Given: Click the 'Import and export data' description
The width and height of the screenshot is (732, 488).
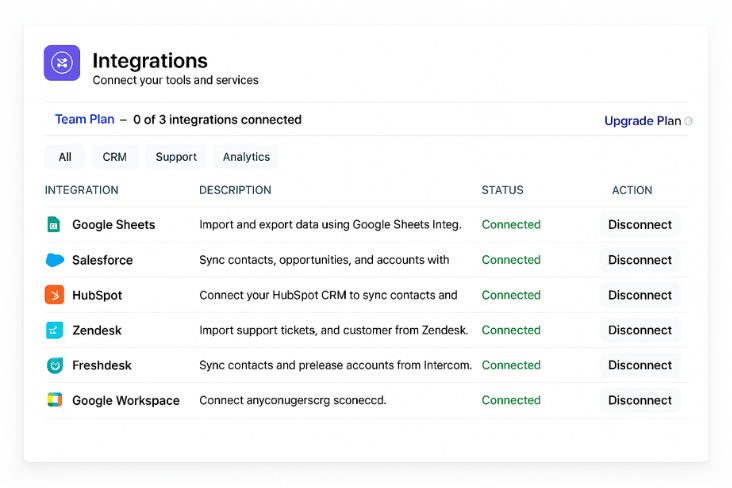Looking at the screenshot, I should (x=330, y=225).
